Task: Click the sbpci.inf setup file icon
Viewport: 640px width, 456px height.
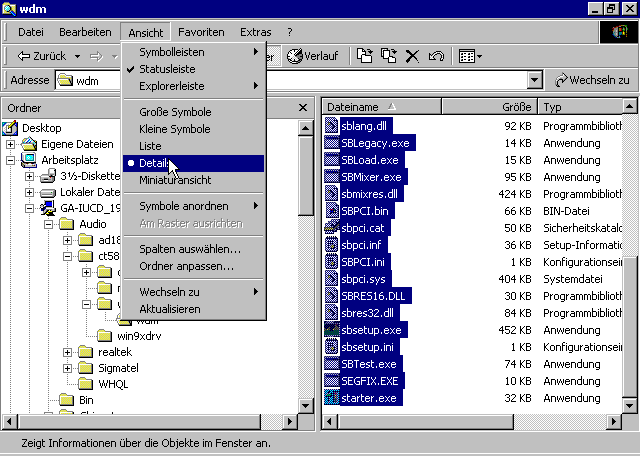Action: point(331,245)
